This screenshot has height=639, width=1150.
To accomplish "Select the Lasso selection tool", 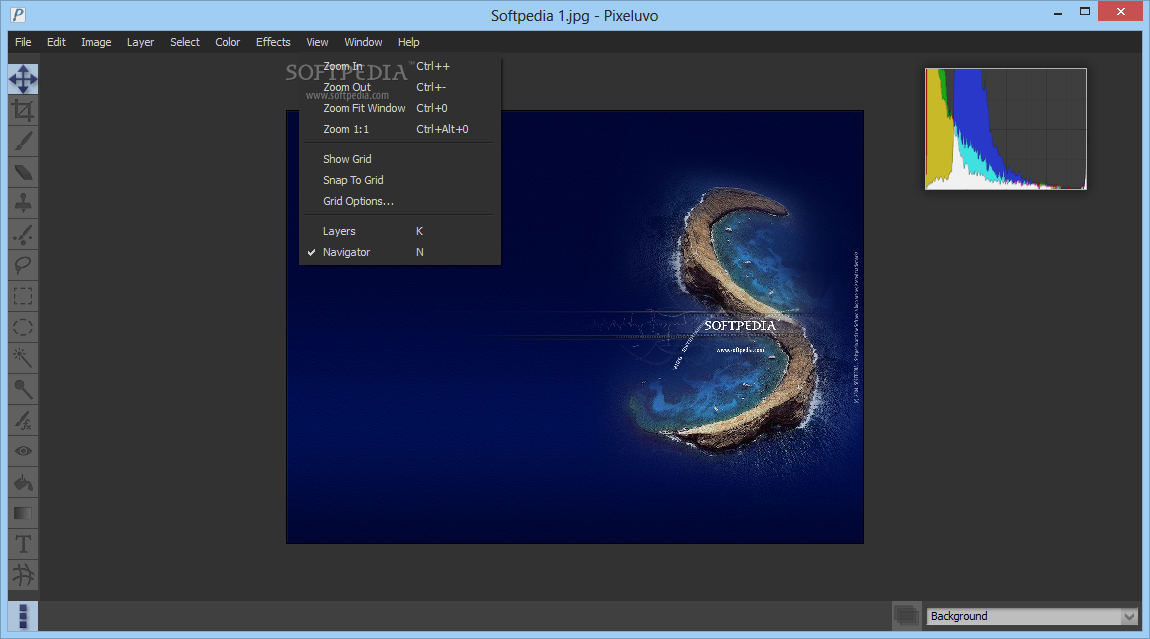I will (x=23, y=265).
